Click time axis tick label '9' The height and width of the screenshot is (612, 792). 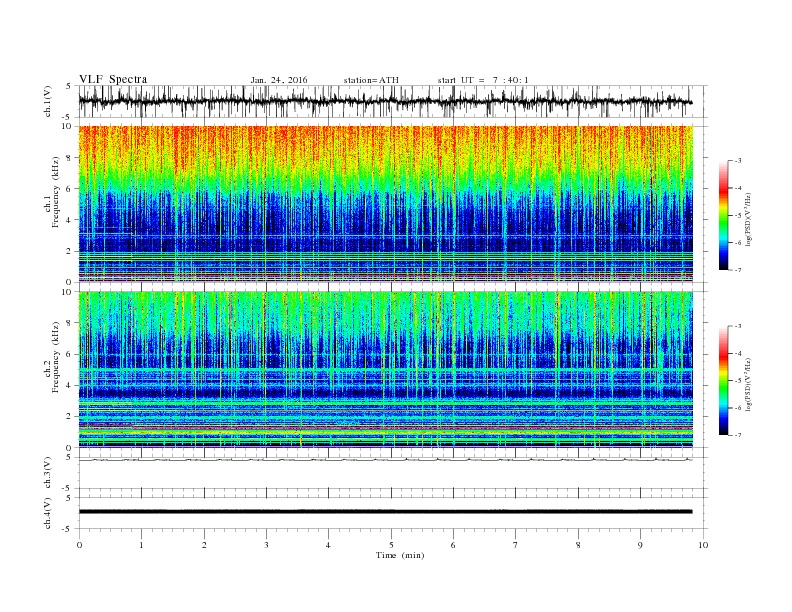640,545
